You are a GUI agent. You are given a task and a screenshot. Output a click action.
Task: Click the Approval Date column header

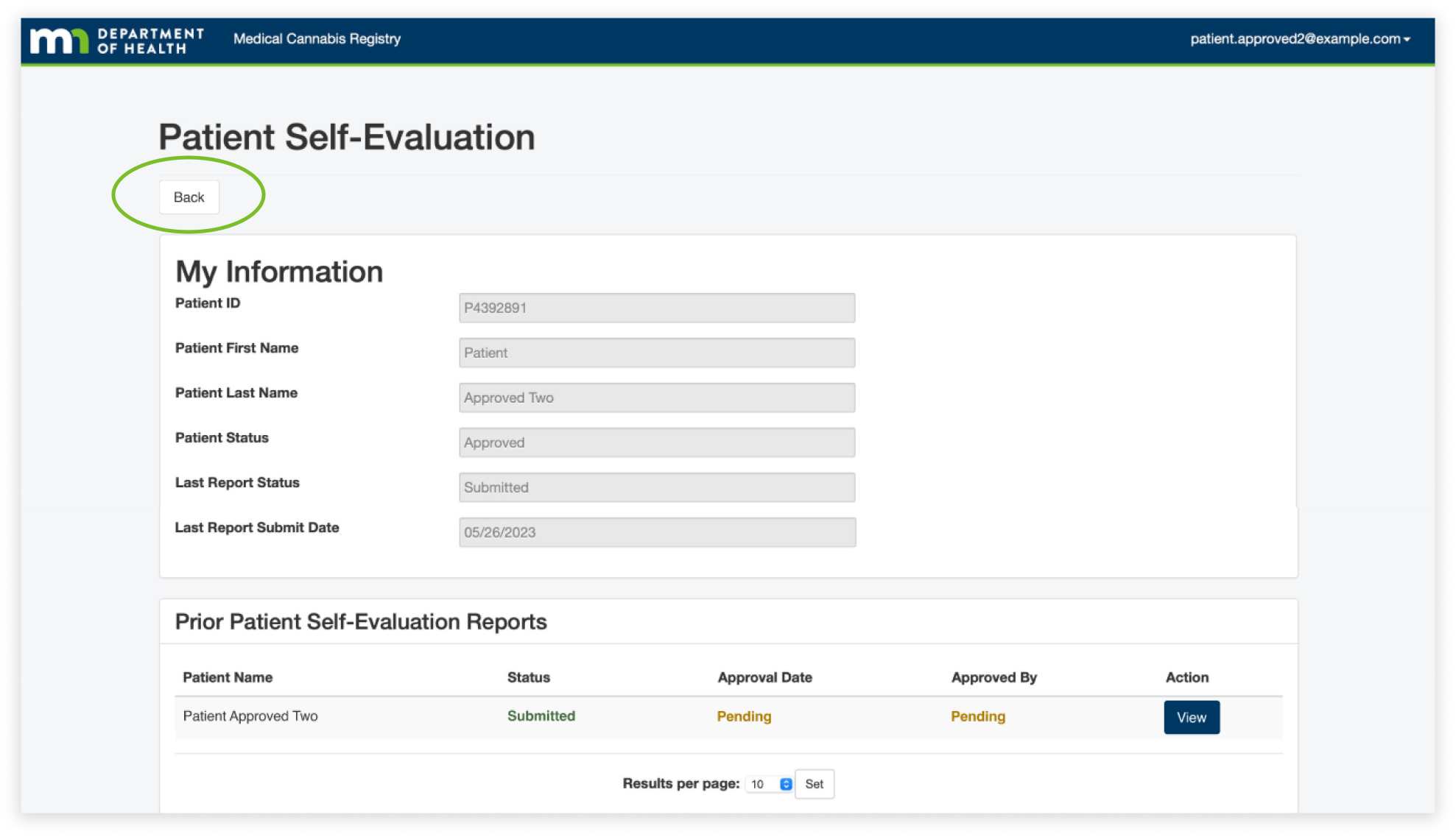point(764,677)
